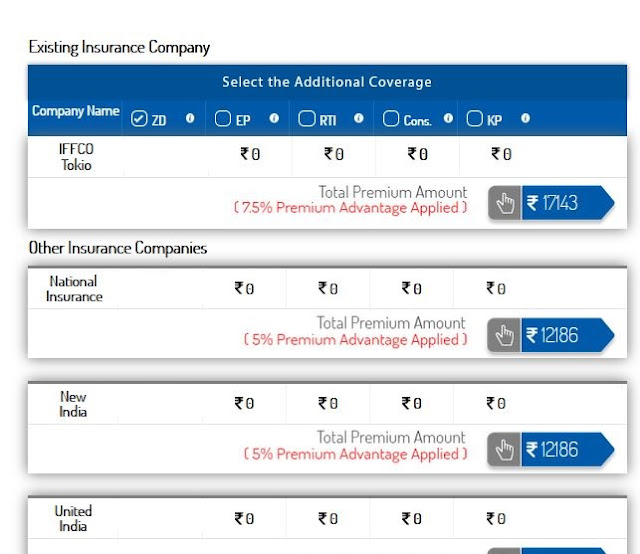Click '7.5% Premium Advantage Applied' note

(x=351, y=207)
